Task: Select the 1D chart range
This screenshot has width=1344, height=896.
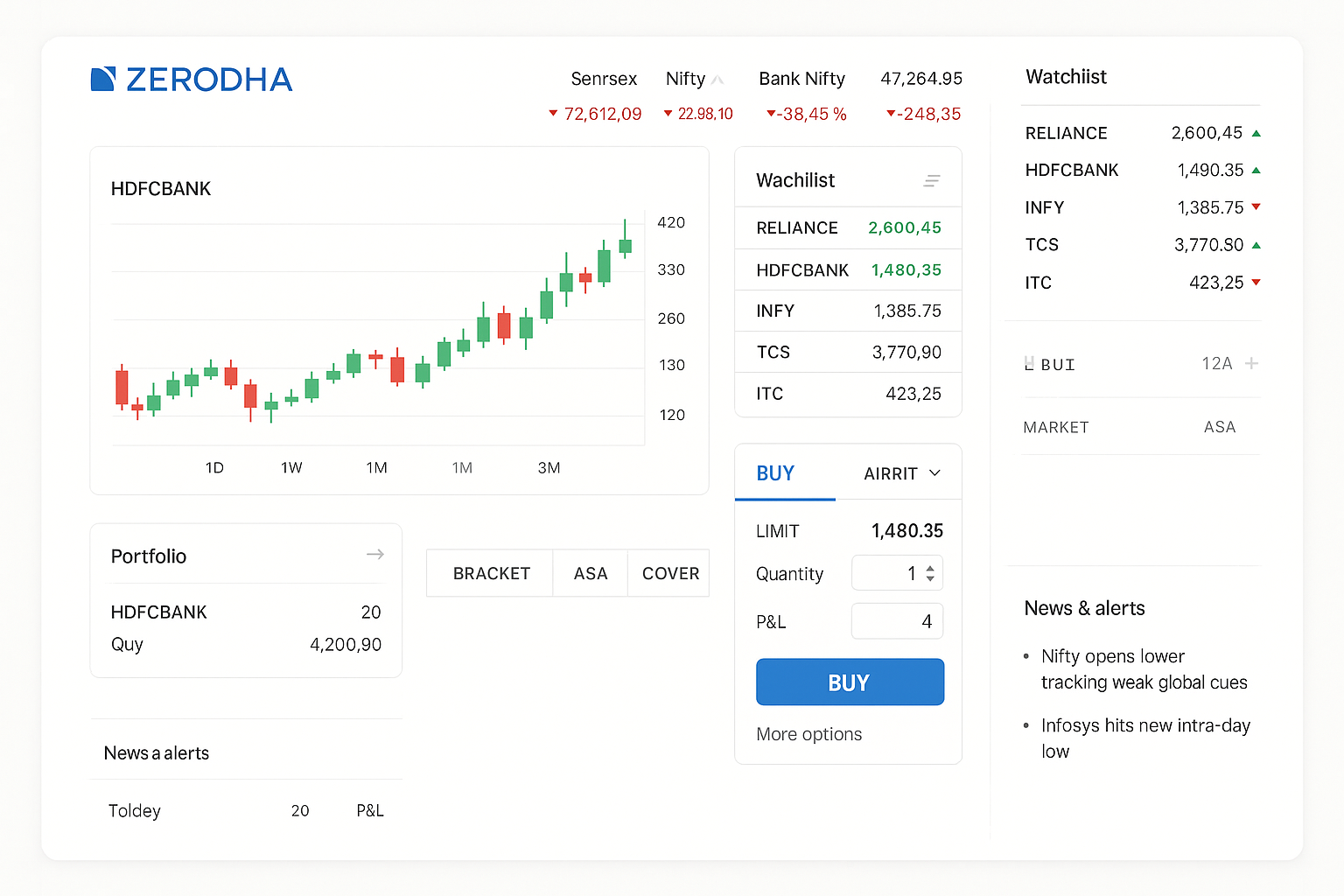Action: pyautogui.click(x=214, y=468)
